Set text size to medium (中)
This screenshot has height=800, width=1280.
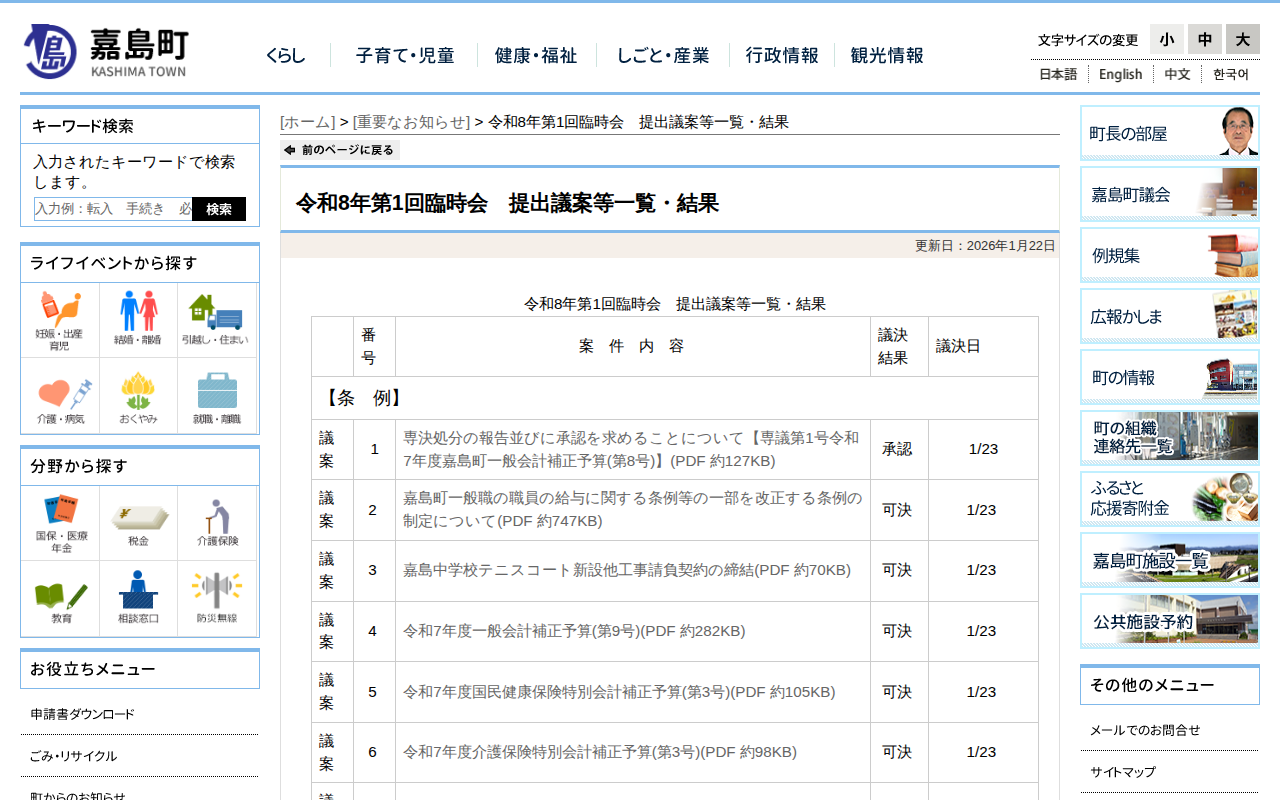point(1204,39)
